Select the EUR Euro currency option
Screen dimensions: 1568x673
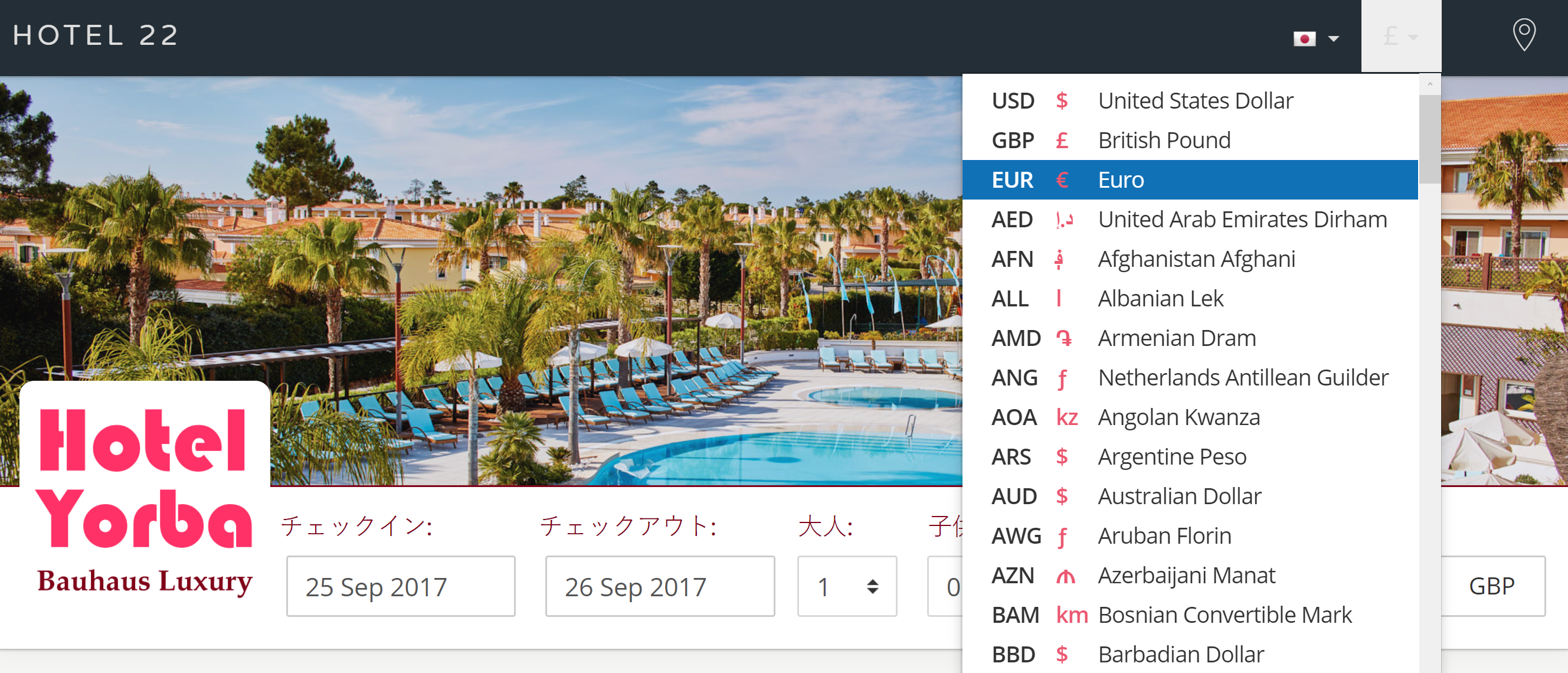1196,179
